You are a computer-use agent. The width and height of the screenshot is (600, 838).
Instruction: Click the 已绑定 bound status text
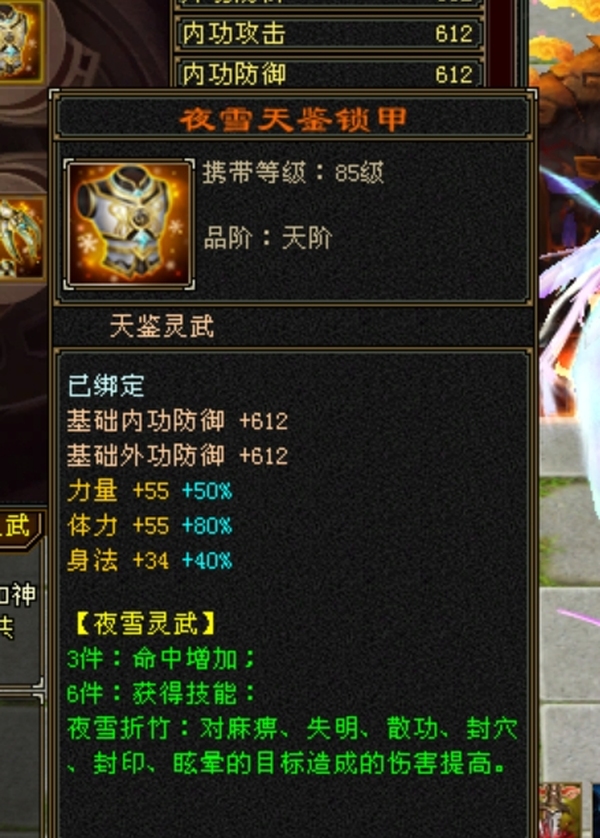pyautogui.click(x=106, y=386)
